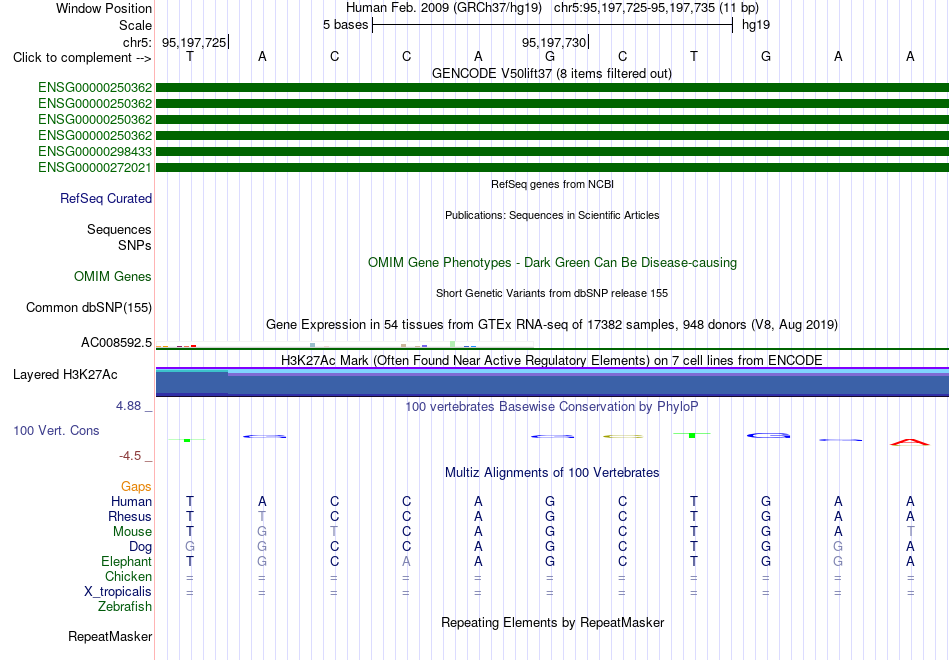Click the chr5:95,197,725-95,197,735 position text
Image resolution: width=950 pixels, height=660 pixels.
[656, 8]
